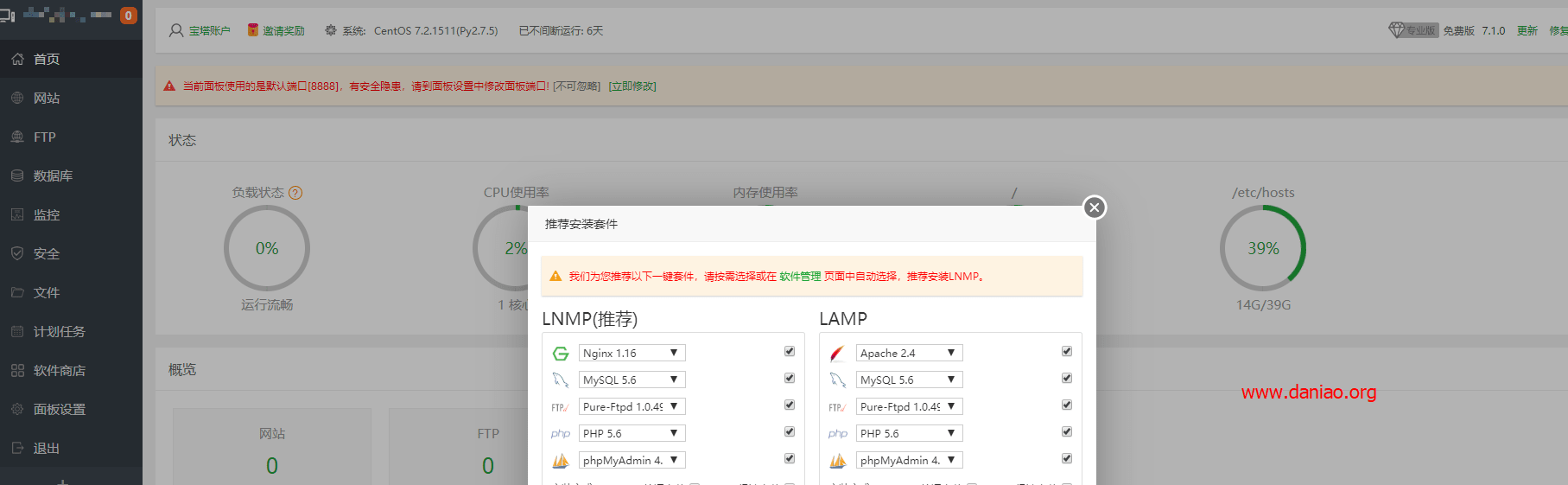This screenshot has height=485, width=1568.
Task: Click the monitor icon at sidebar top
Action: 7,16
